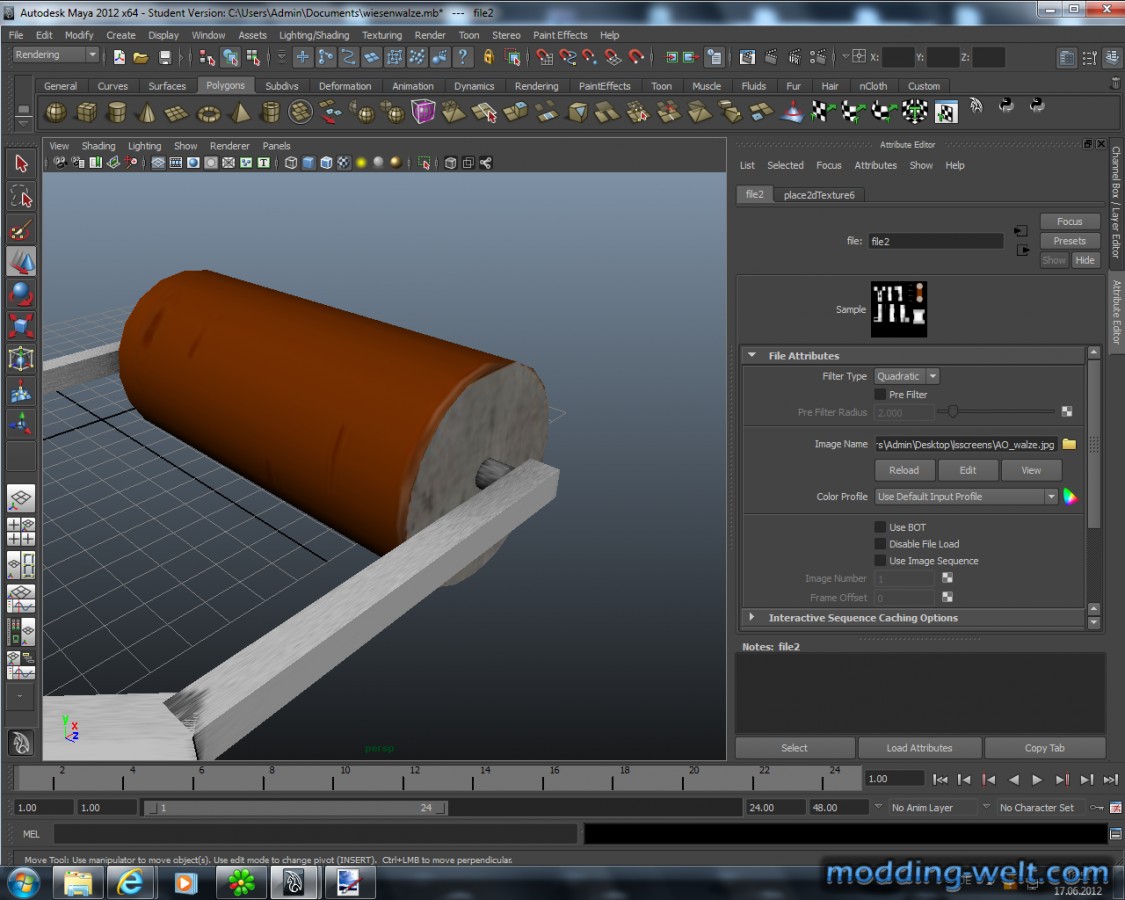Click the purple cube shelf icon
Image resolution: width=1125 pixels, height=900 pixels.
click(423, 112)
